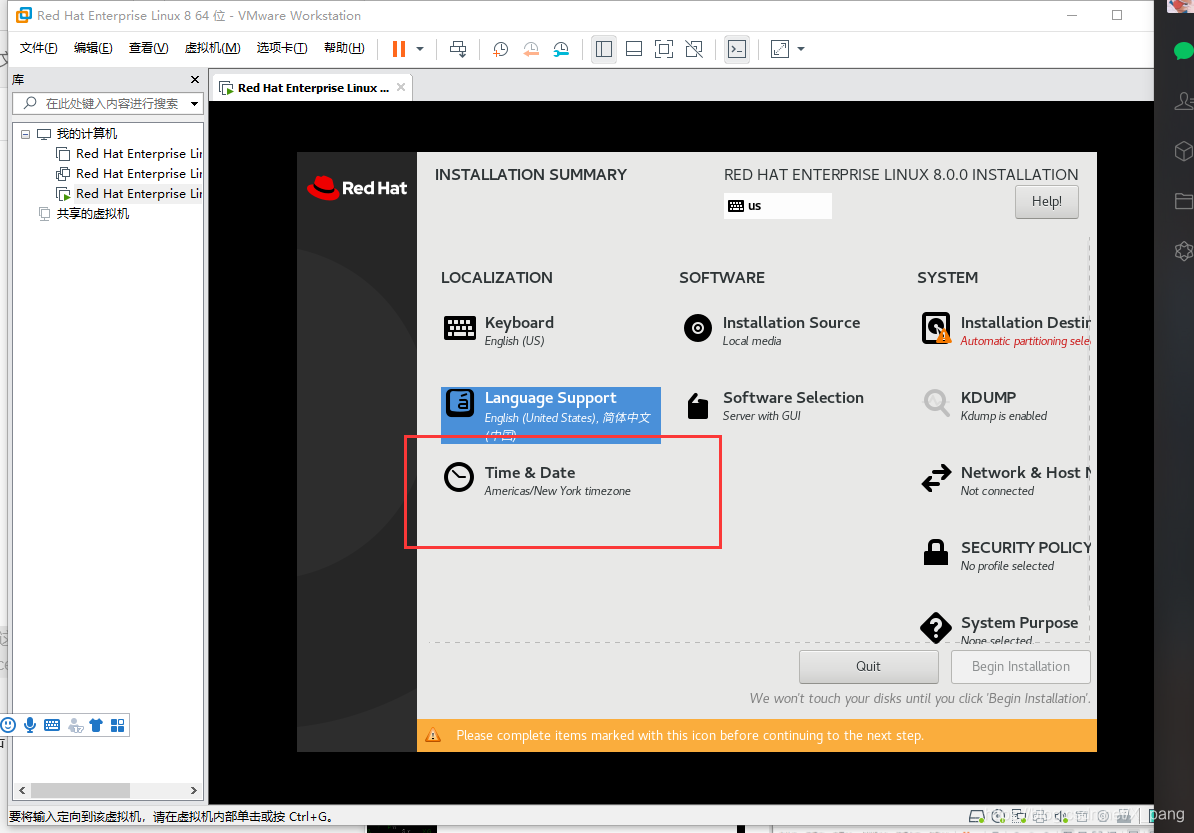Close the 库 library panel
Image resolution: width=1194 pixels, height=833 pixels.
pos(195,79)
